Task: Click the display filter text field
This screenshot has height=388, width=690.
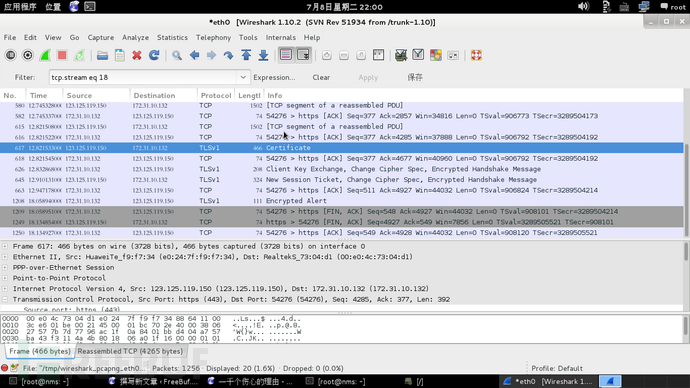Action: pyautogui.click(x=143, y=77)
